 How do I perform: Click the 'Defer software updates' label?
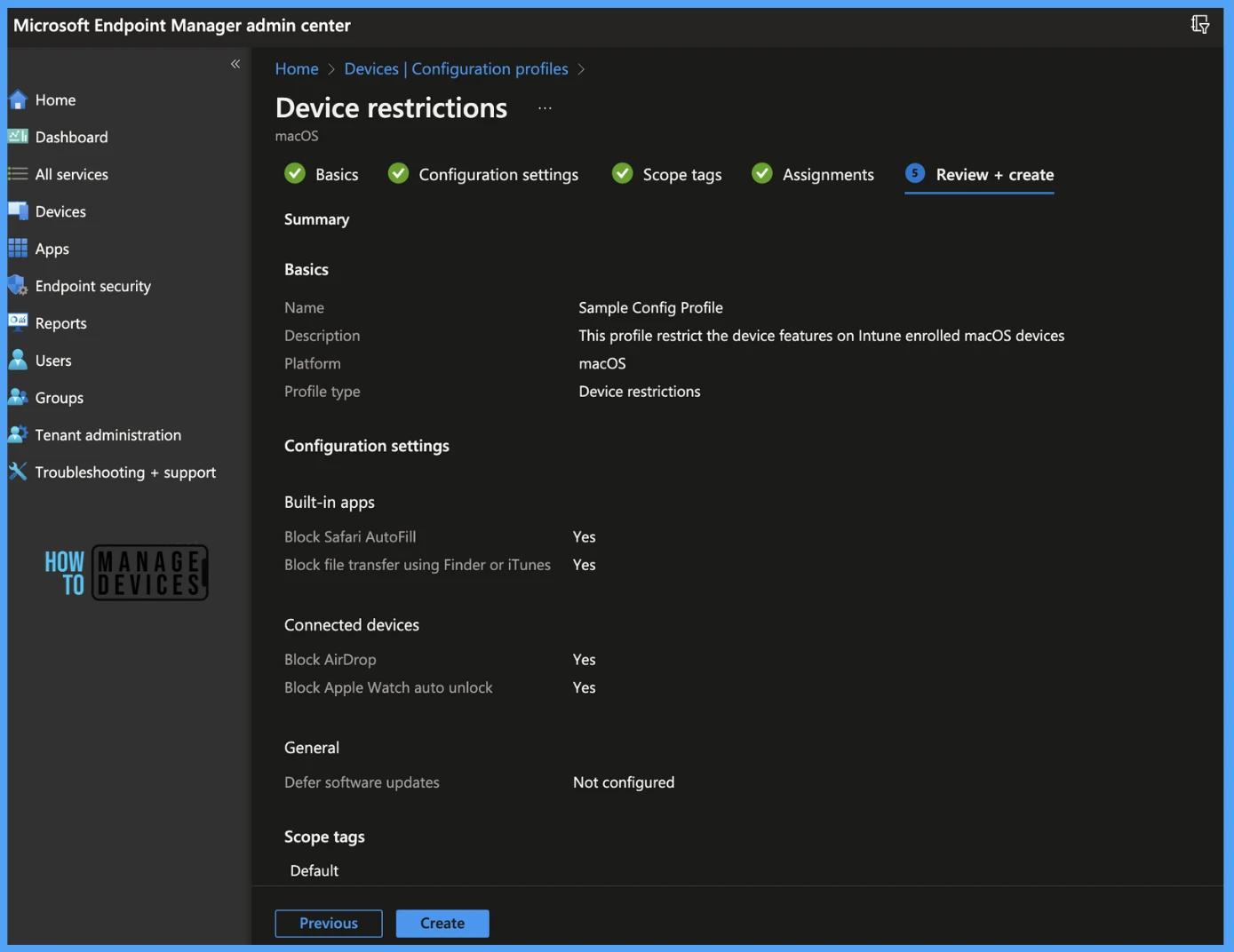click(x=362, y=782)
